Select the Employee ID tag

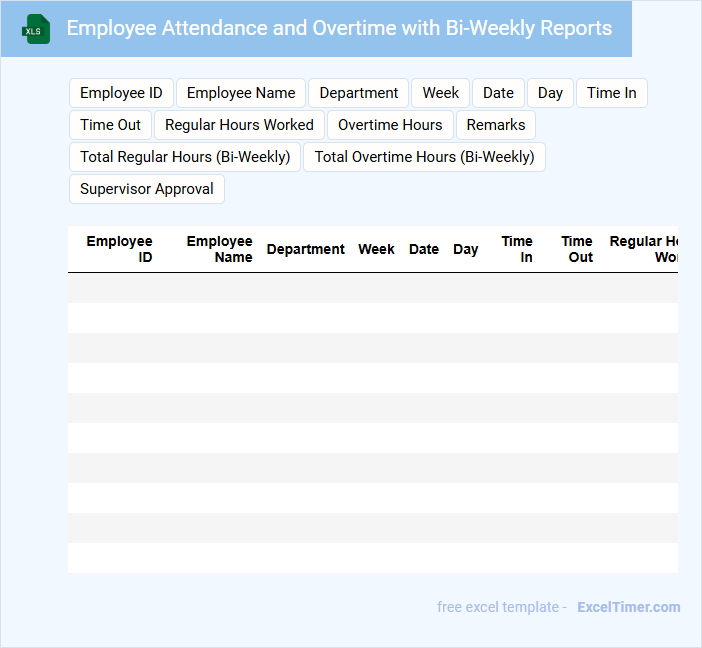point(121,93)
